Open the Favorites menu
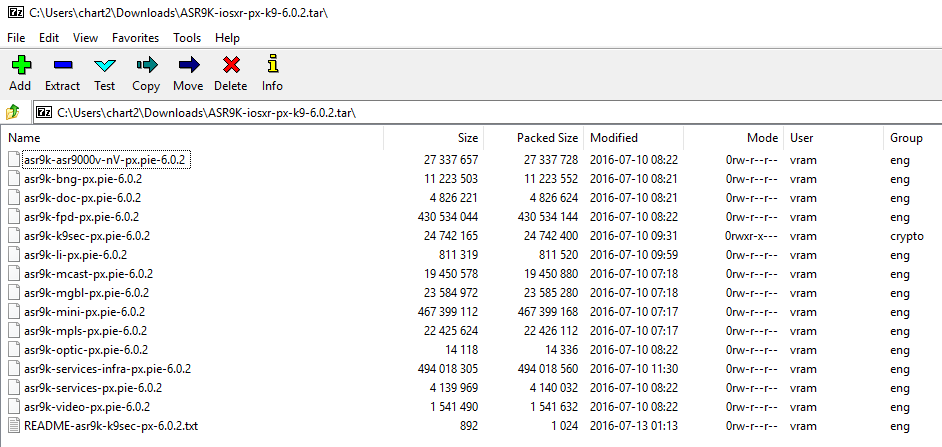This screenshot has height=447, width=942. [x=135, y=38]
